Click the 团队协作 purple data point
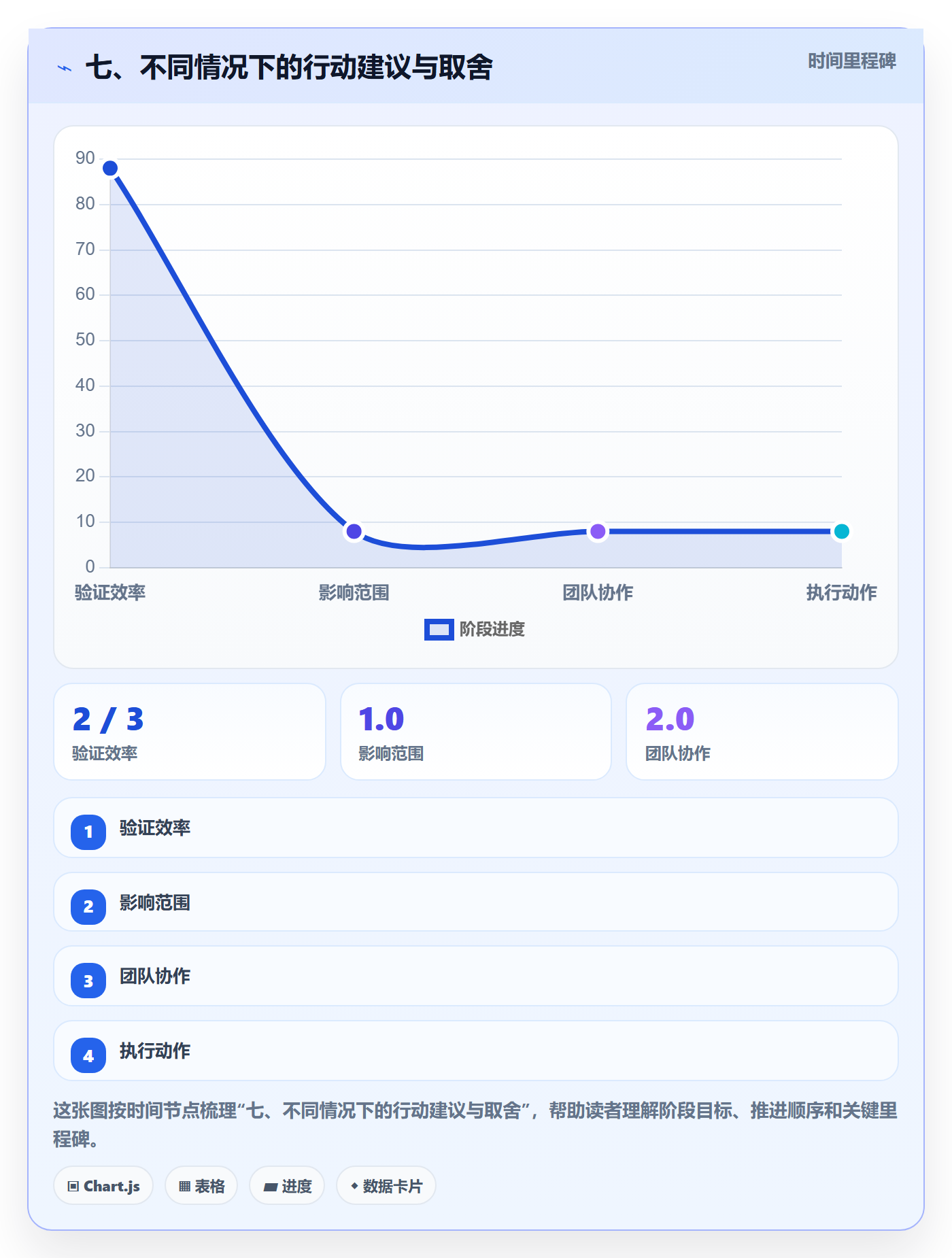 coord(598,531)
